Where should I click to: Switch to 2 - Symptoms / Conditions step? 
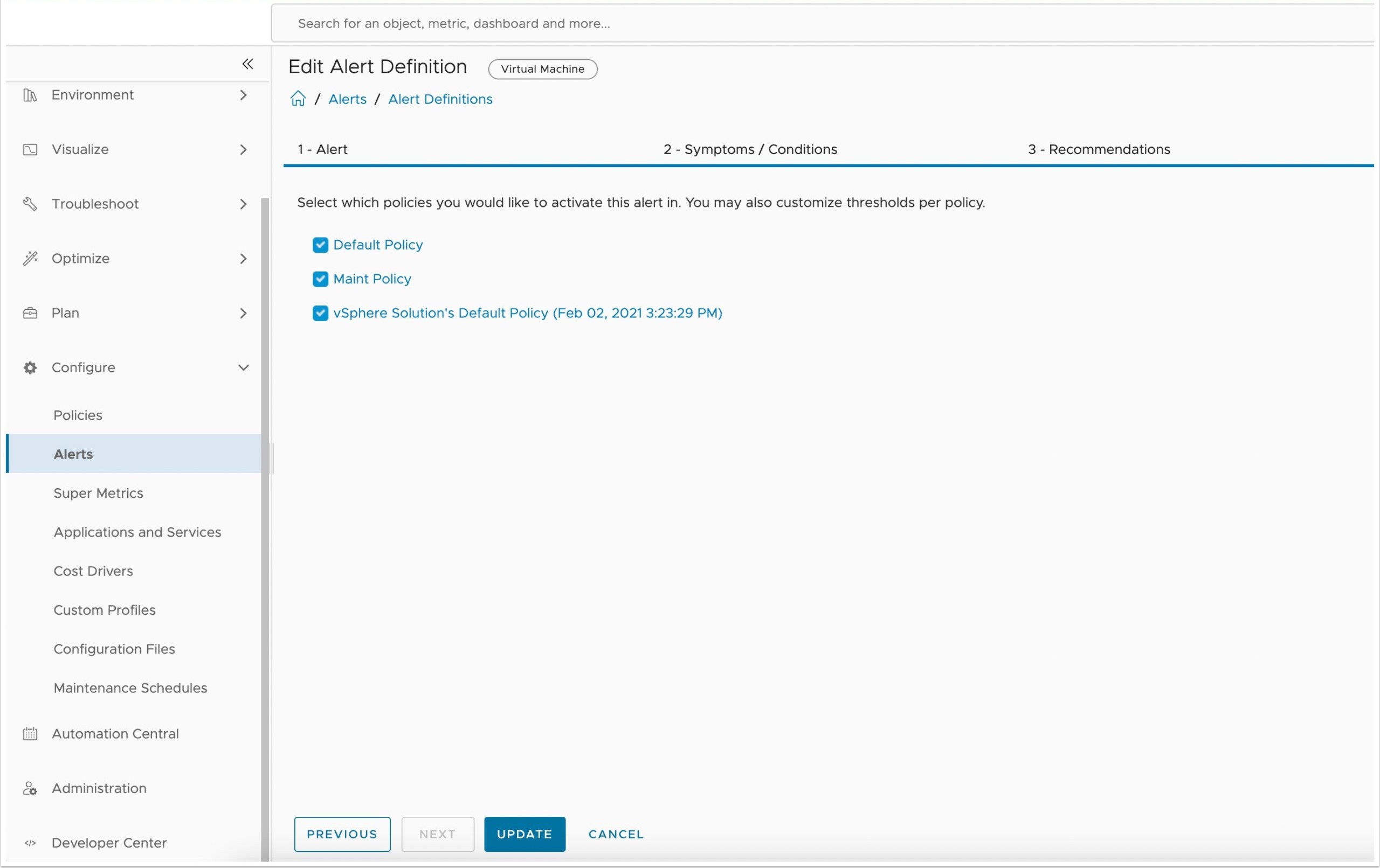coord(750,149)
